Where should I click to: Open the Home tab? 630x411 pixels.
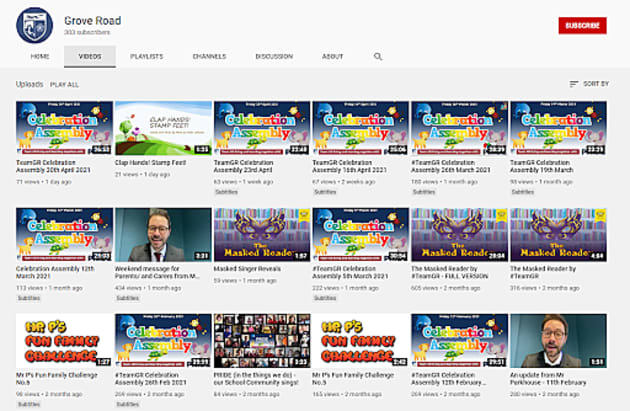pos(40,56)
